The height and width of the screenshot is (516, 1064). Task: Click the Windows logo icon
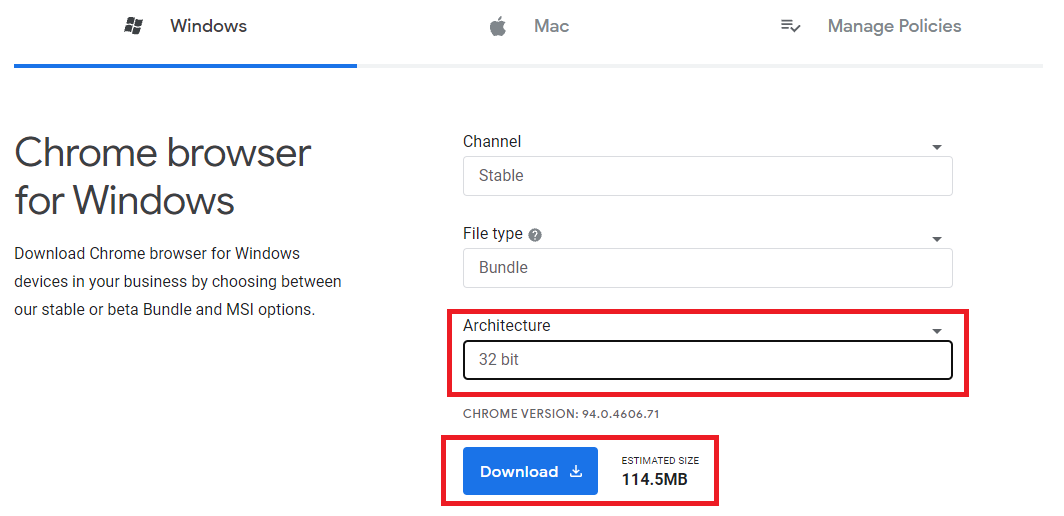click(133, 26)
